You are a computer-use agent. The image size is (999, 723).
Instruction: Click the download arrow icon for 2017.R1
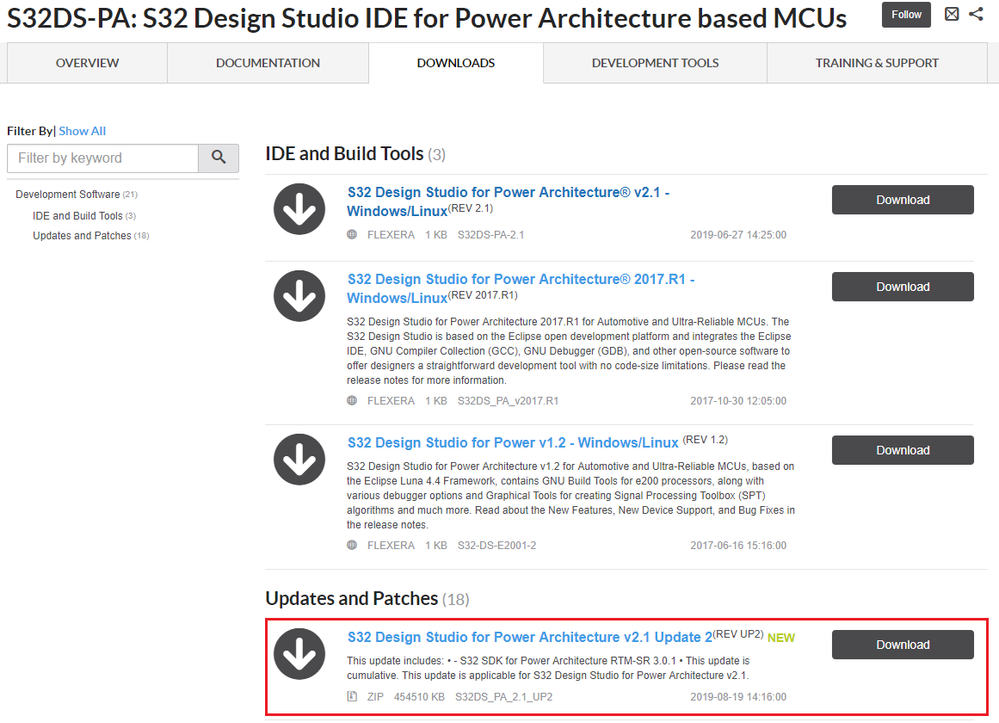pos(299,296)
